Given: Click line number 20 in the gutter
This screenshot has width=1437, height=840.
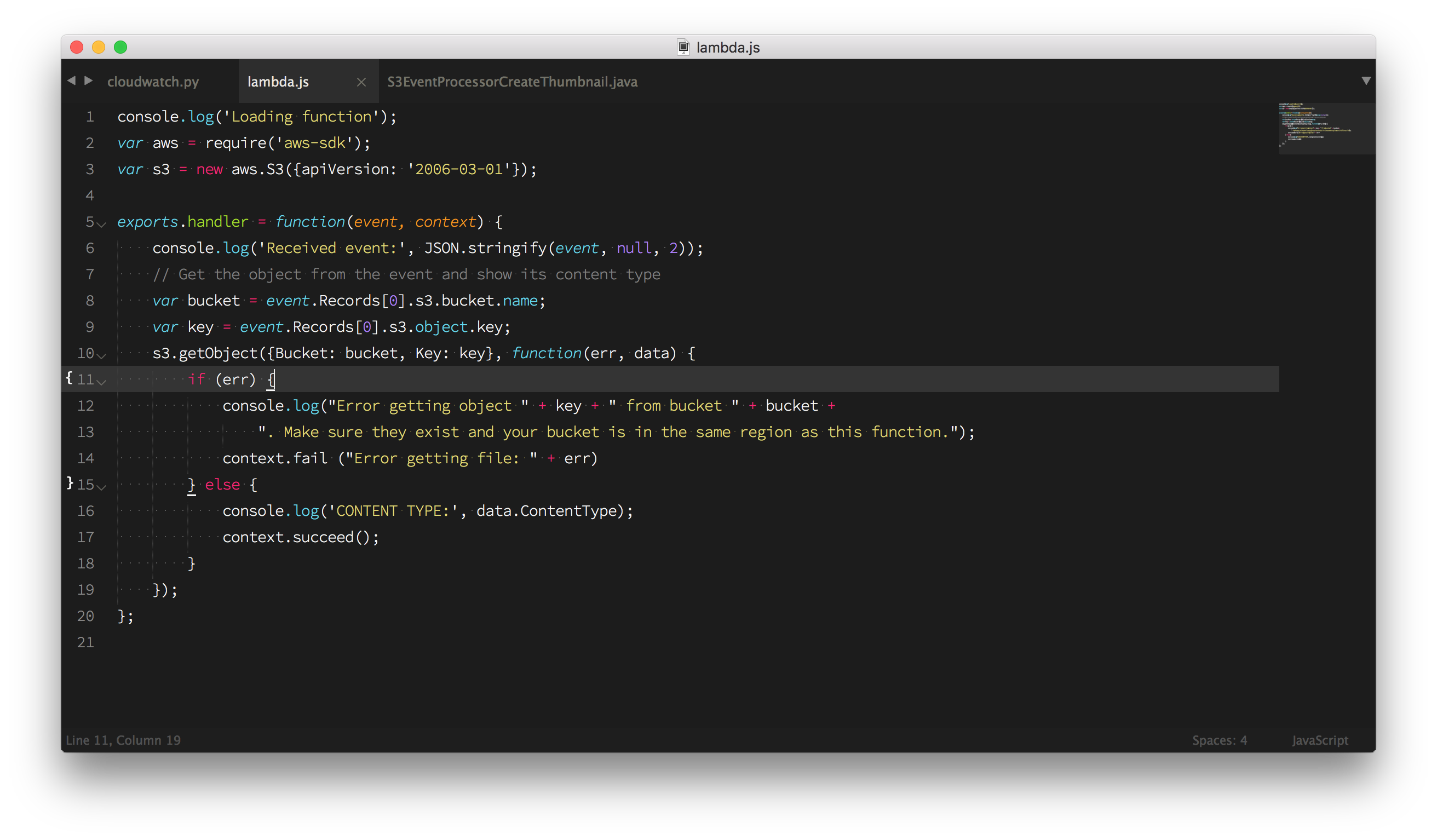Looking at the screenshot, I should 85,616.
